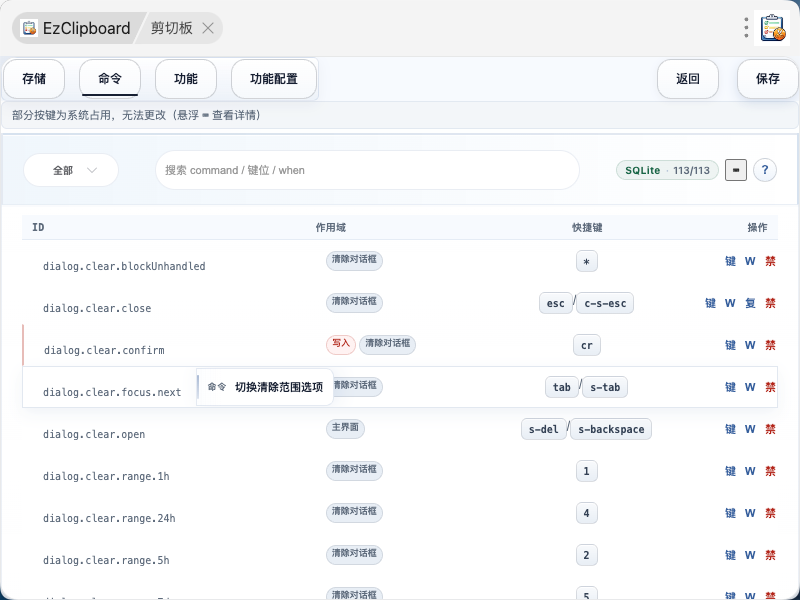Click the question mark help icon

click(764, 170)
